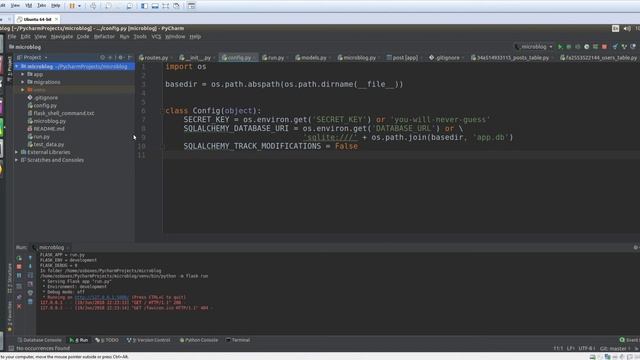Open Database Console tool window
This screenshot has width=640, height=360.
pyautogui.click(x=39, y=340)
